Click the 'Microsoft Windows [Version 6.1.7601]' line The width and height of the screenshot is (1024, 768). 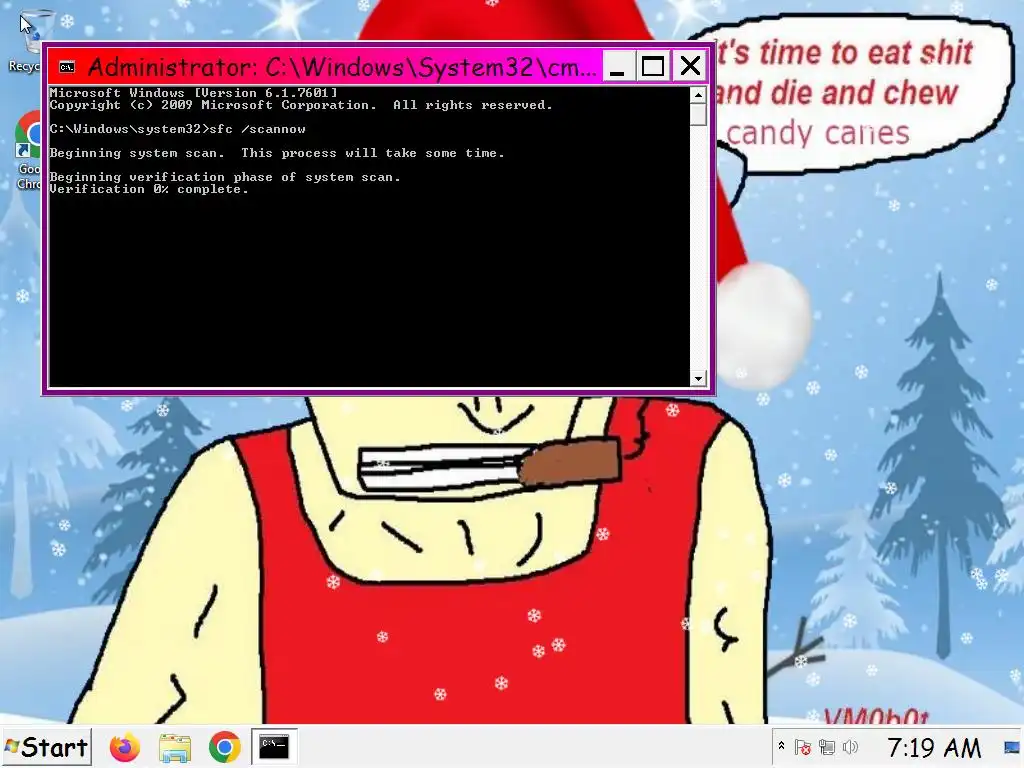193,93
